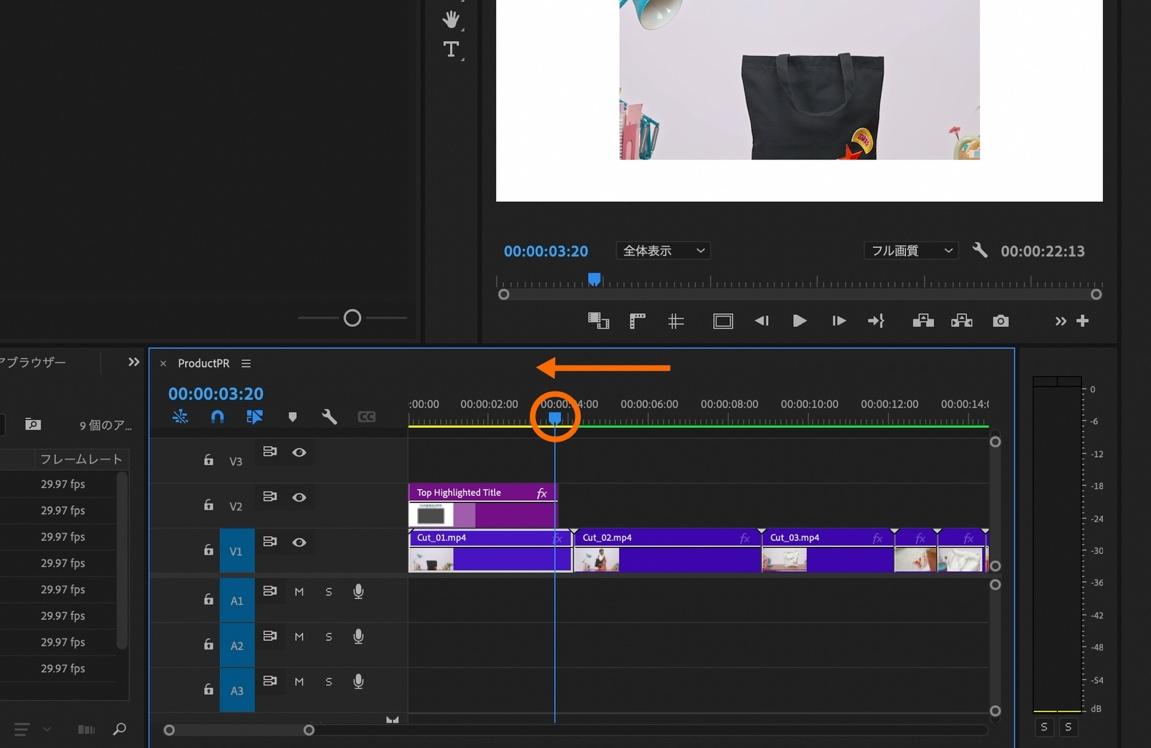This screenshot has height=748, width=1151.
Task: Open the button editor plus icon
Action: click(x=1083, y=321)
